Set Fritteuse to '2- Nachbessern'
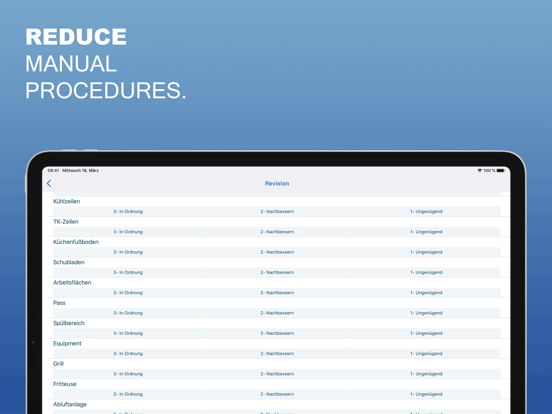Screen dimensions: 552x414 click(277, 394)
